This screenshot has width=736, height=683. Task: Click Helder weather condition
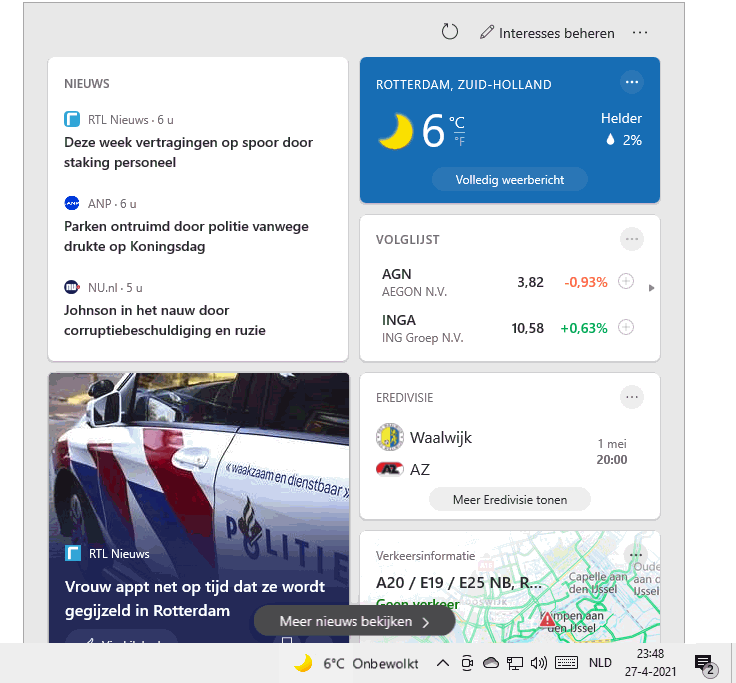621,118
